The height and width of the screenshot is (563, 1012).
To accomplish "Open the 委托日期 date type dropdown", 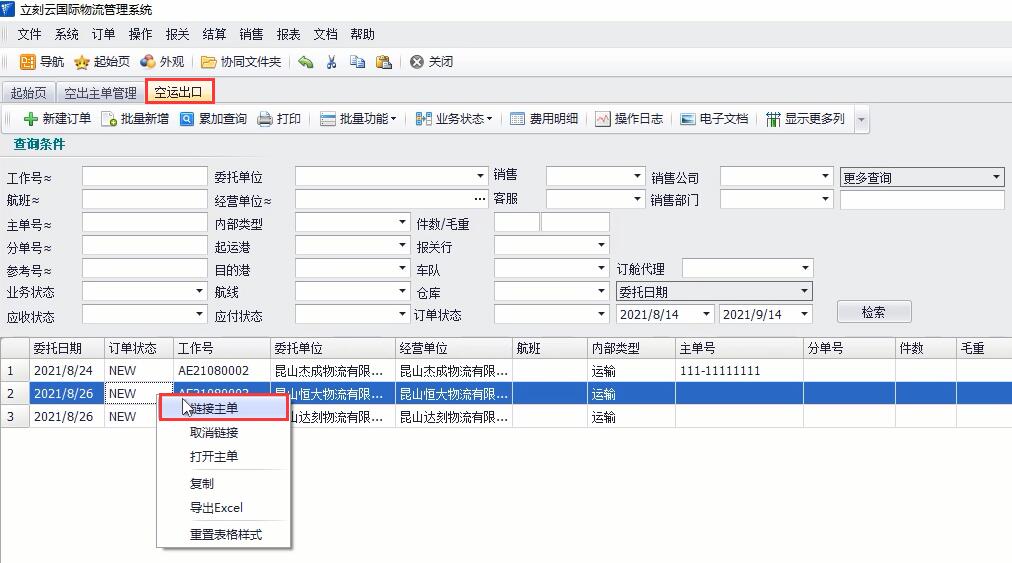I will pyautogui.click(x=714, y=292).
